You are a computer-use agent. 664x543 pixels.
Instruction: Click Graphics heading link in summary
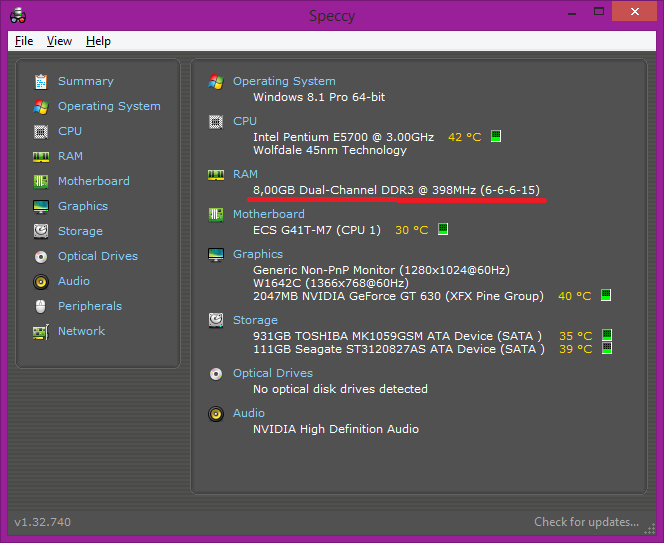(257, 254)
